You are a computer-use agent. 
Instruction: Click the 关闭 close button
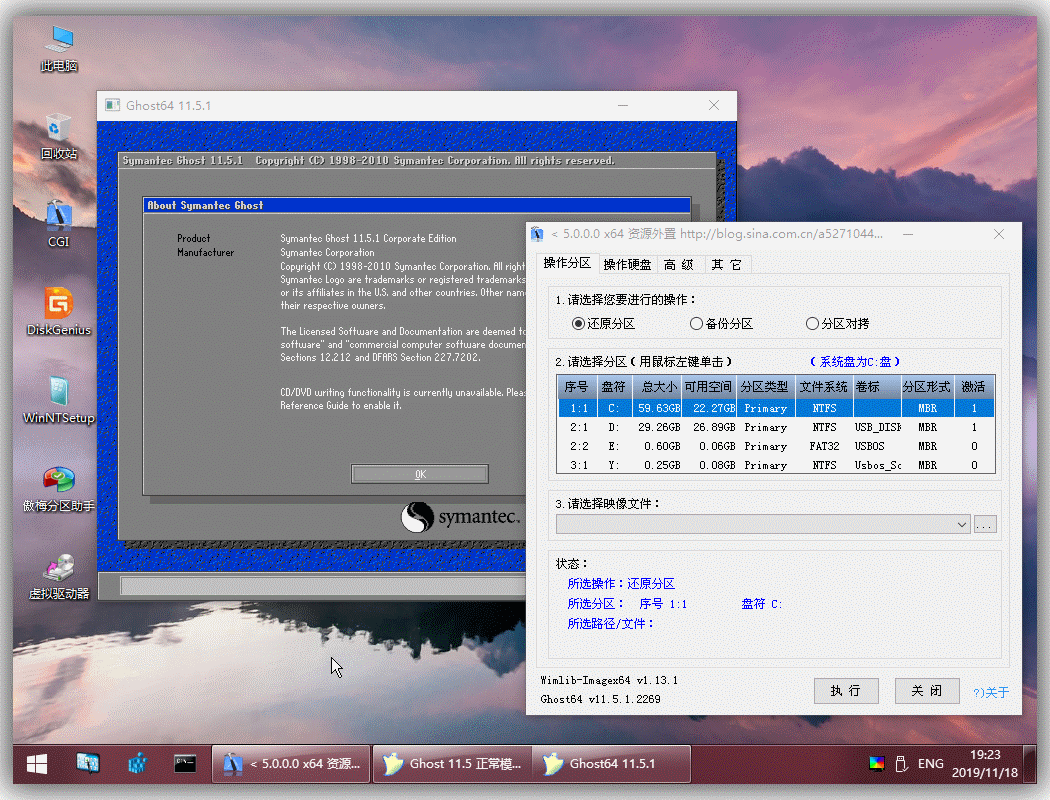pyautogui.click(x=927, y=691)
